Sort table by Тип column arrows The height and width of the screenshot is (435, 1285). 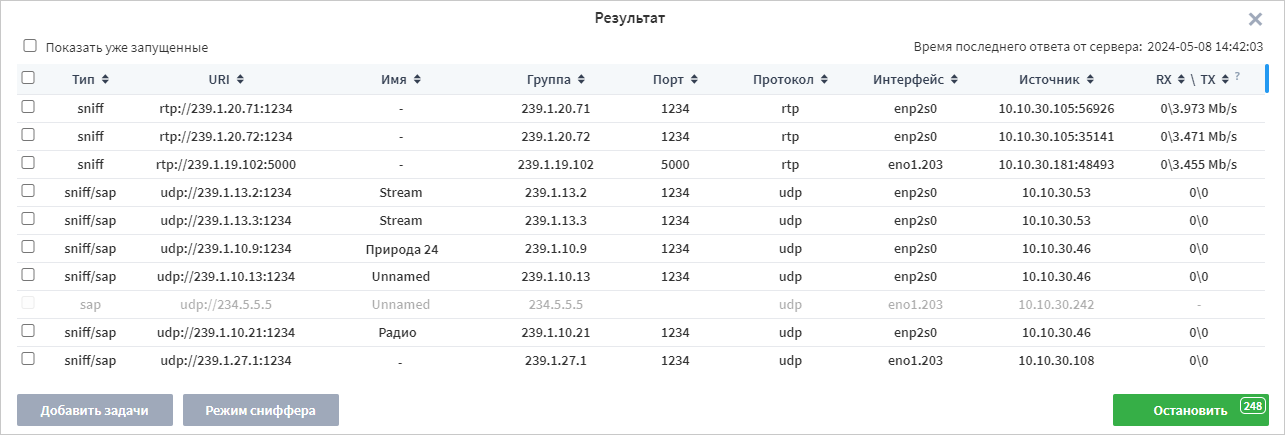[x=106, y=79]
